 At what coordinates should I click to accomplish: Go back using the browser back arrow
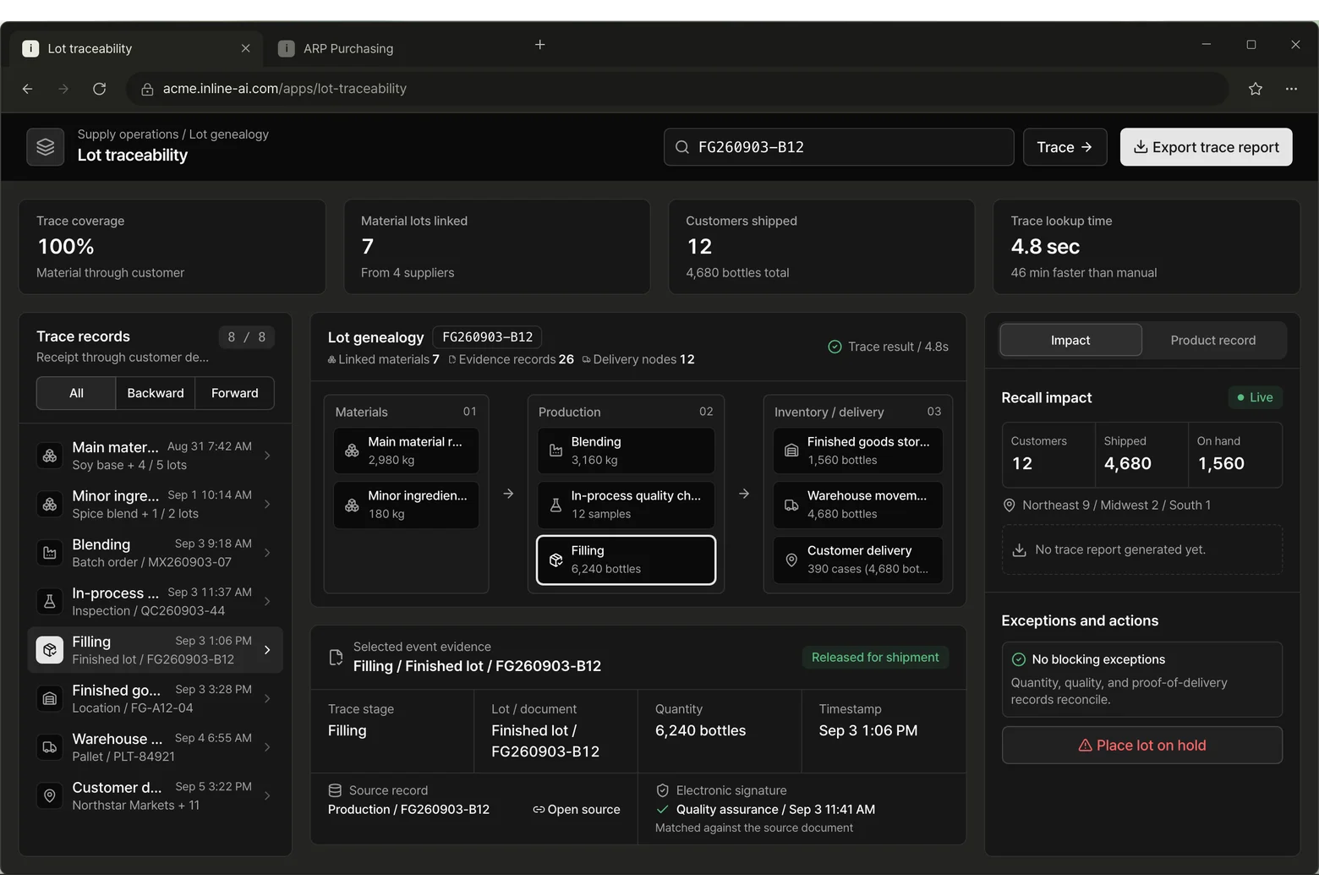(x=27, y=89)
